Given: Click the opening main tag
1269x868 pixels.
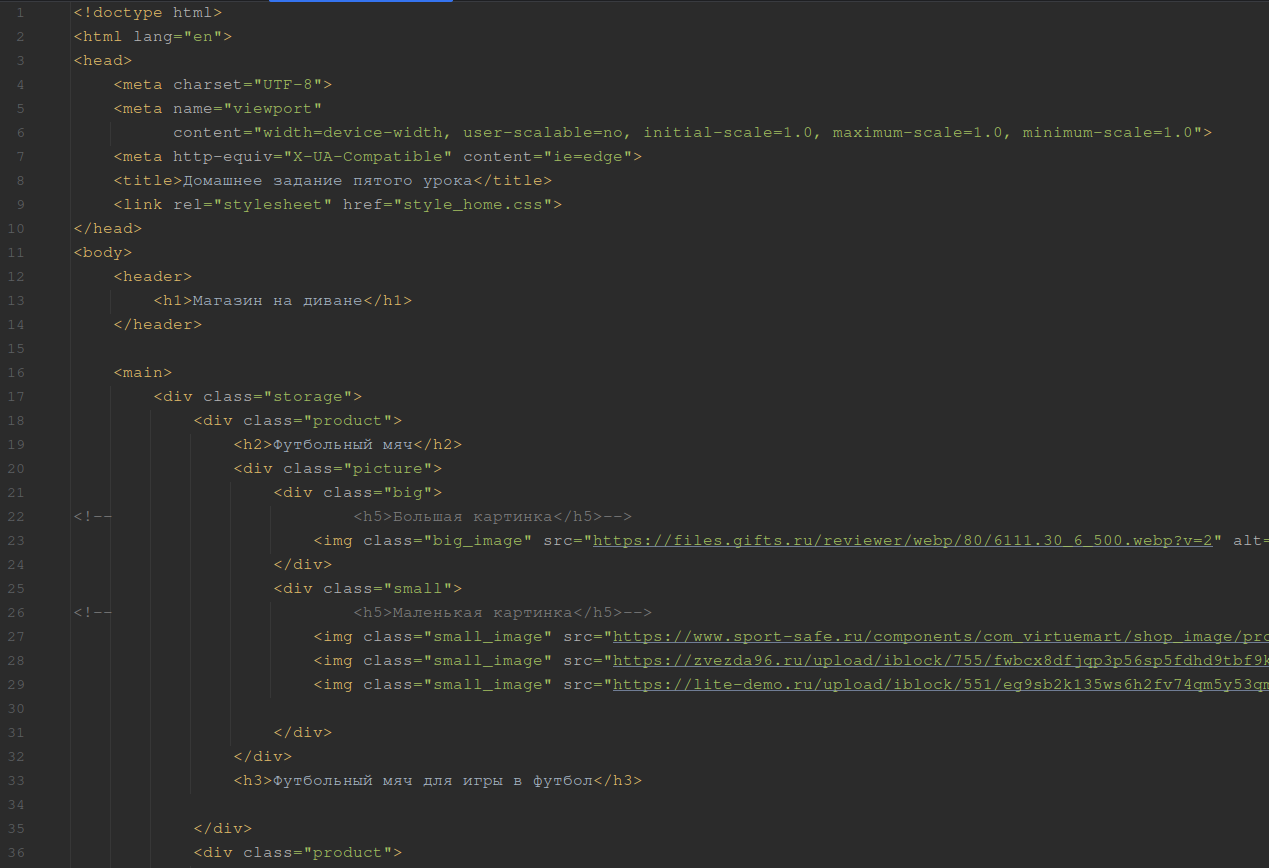Looking at the screenshot, I should [x=142, y=373].
